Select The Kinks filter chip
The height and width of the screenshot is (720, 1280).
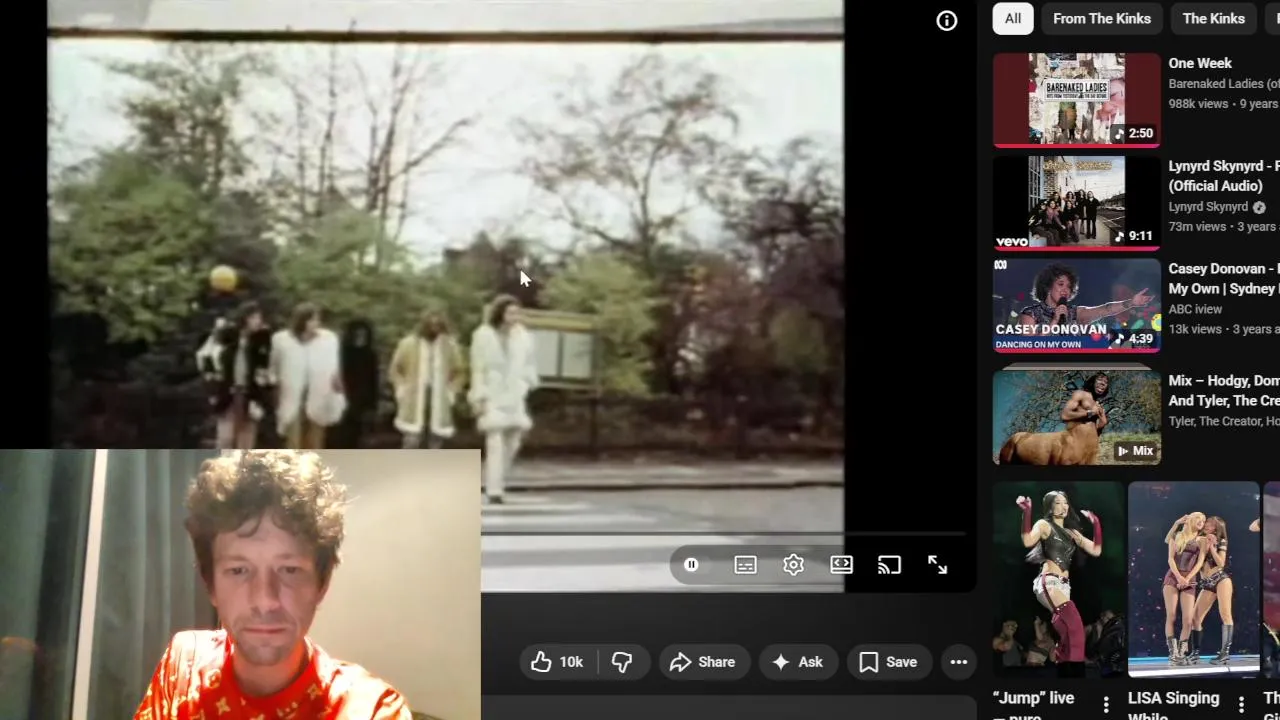tap(1213, 18)
